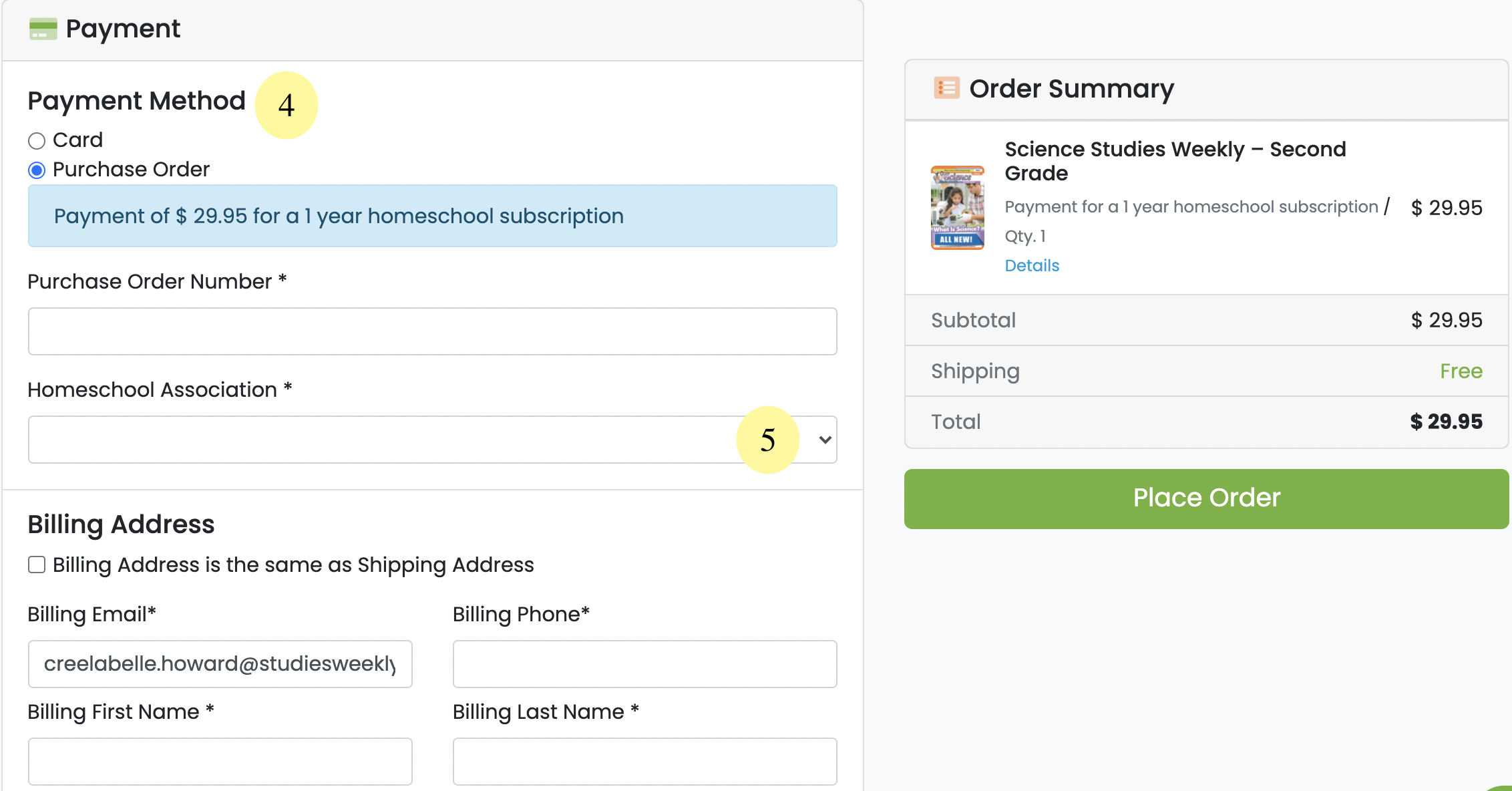
Task: Focus the Purchase Order Number field
Action: click(x=432, y=331)
